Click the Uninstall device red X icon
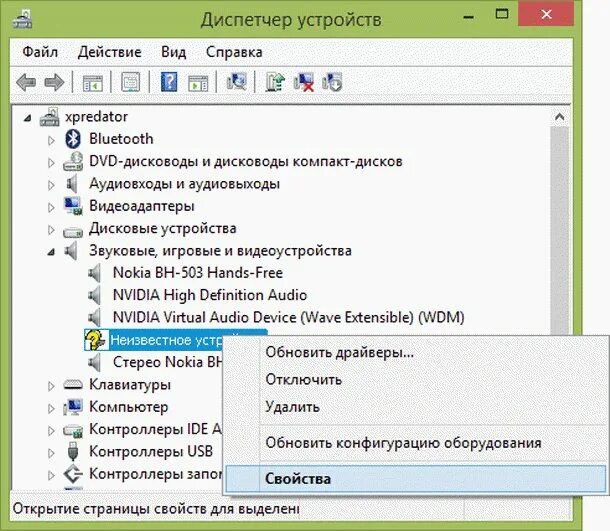 point(304,82)
